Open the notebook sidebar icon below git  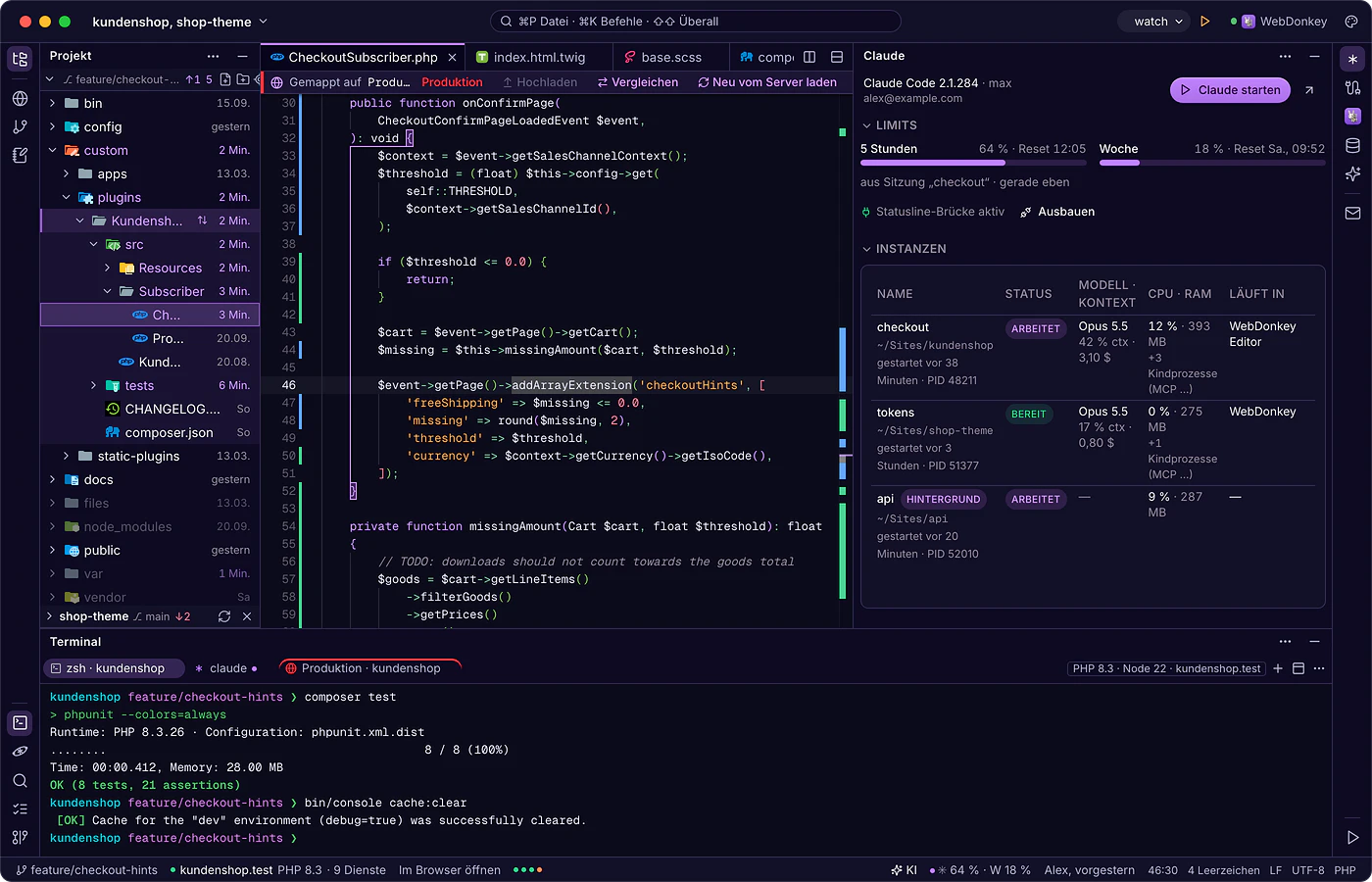click(x=20, y=155)
